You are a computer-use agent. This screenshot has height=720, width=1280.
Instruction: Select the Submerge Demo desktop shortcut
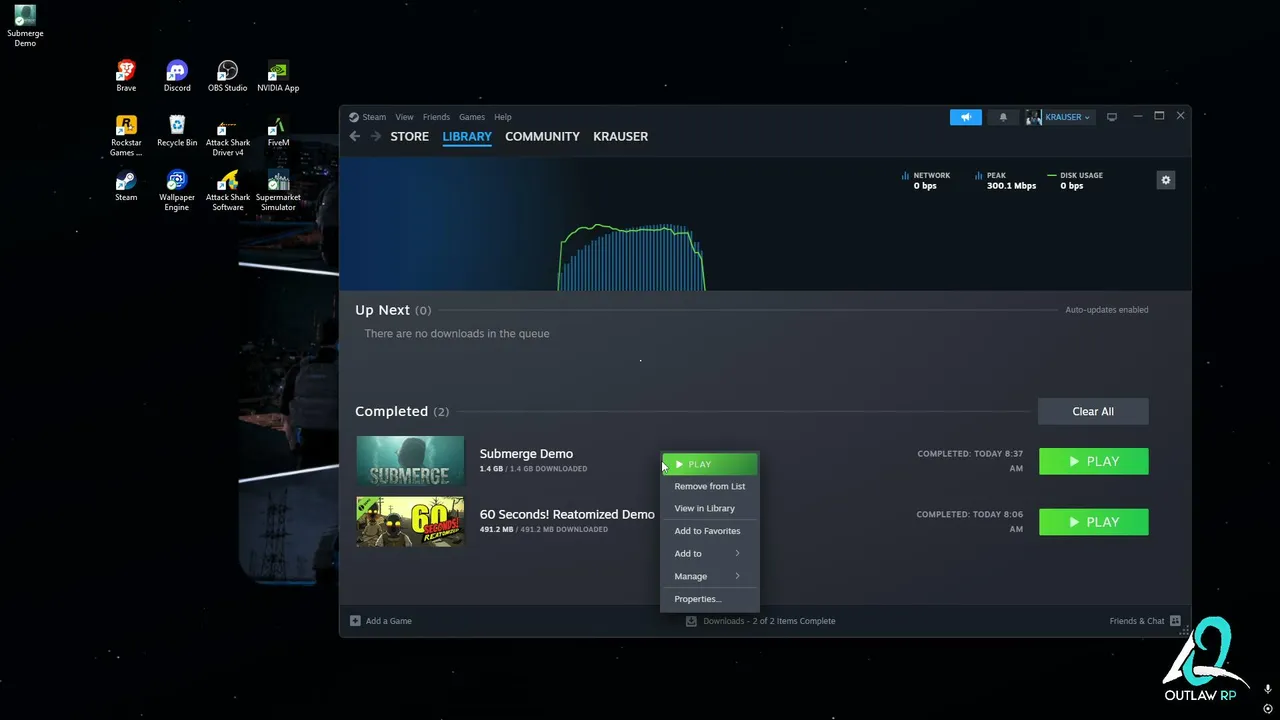point(25,26)
